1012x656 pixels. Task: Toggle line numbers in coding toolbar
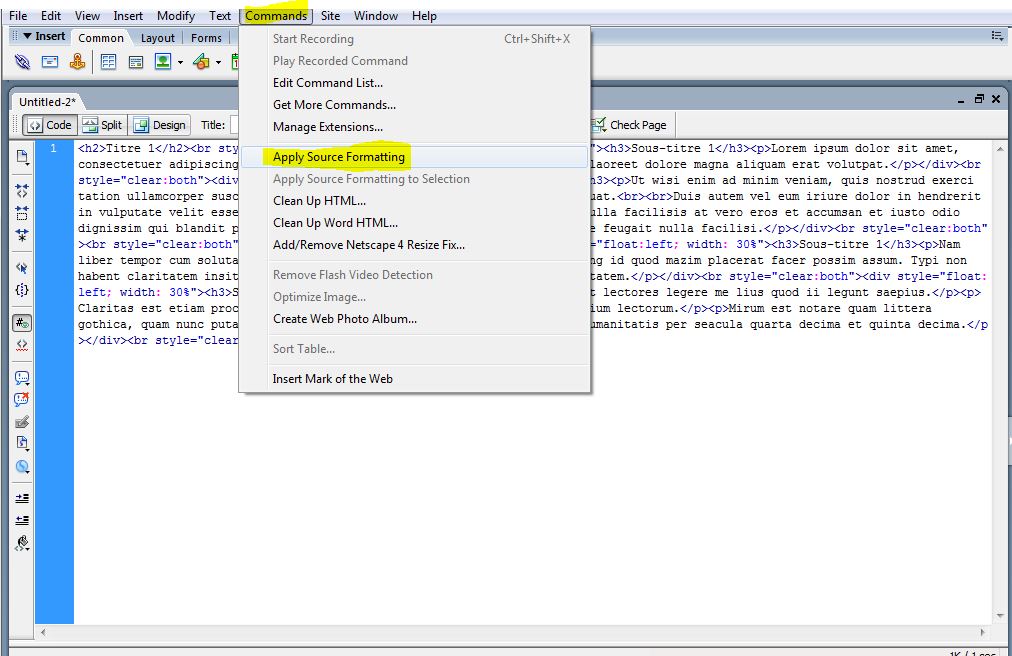[x=22, y=322]
